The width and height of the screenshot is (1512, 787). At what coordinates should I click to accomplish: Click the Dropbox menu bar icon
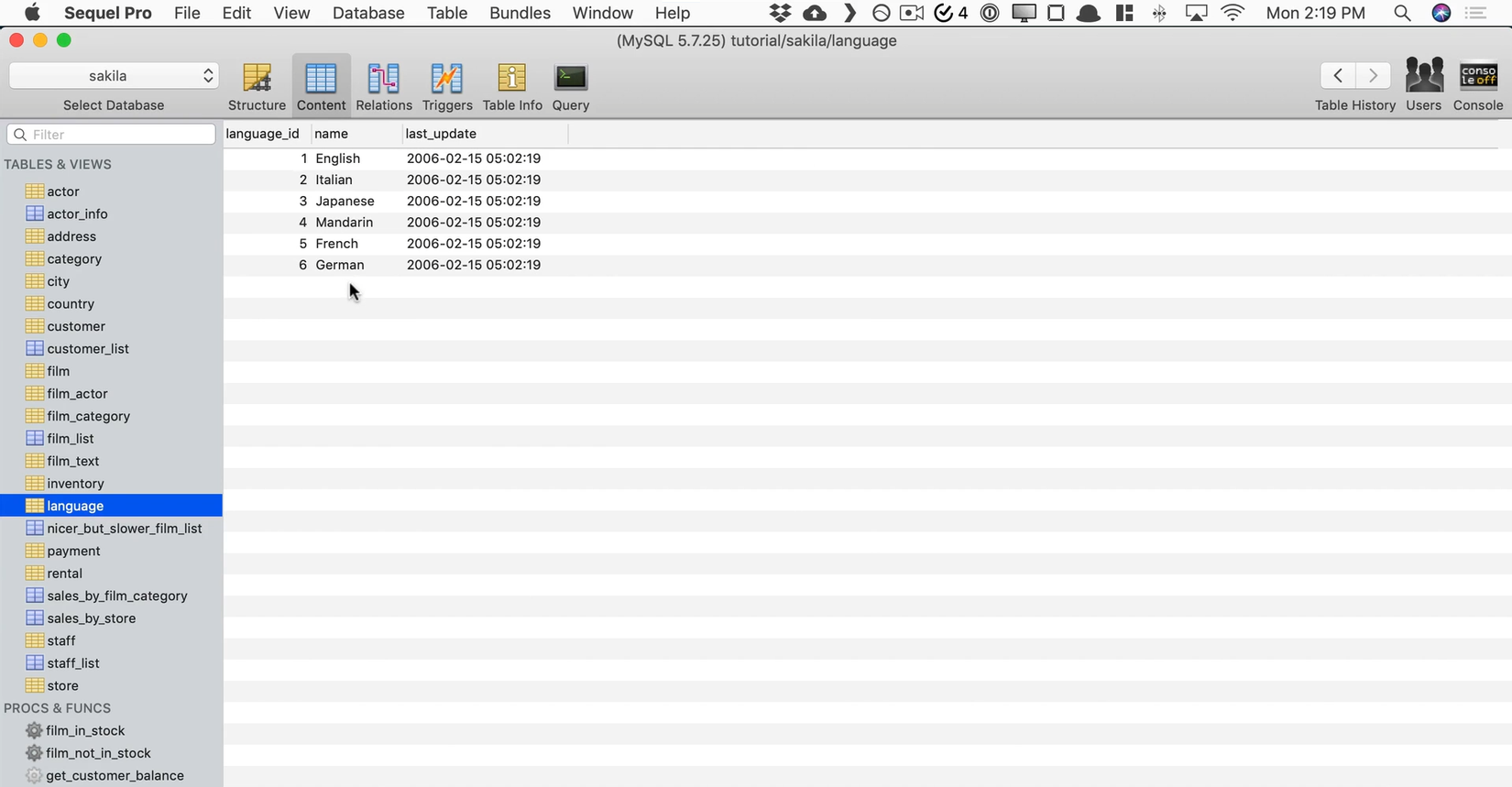click(x=780, y=13)
